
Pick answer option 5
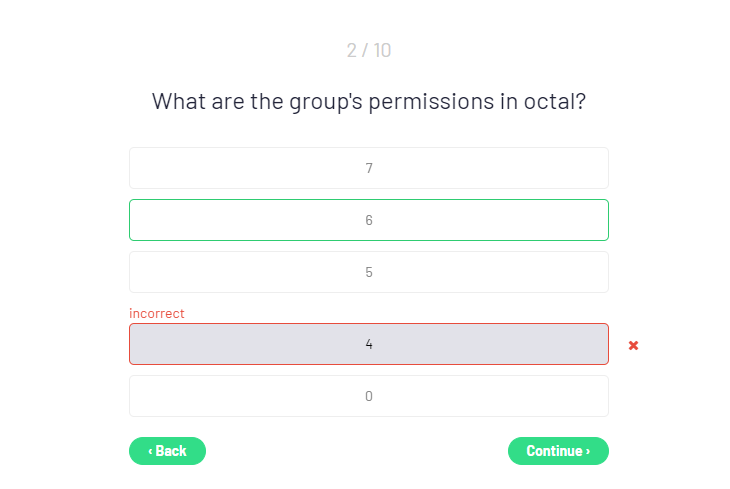point(369,272)
